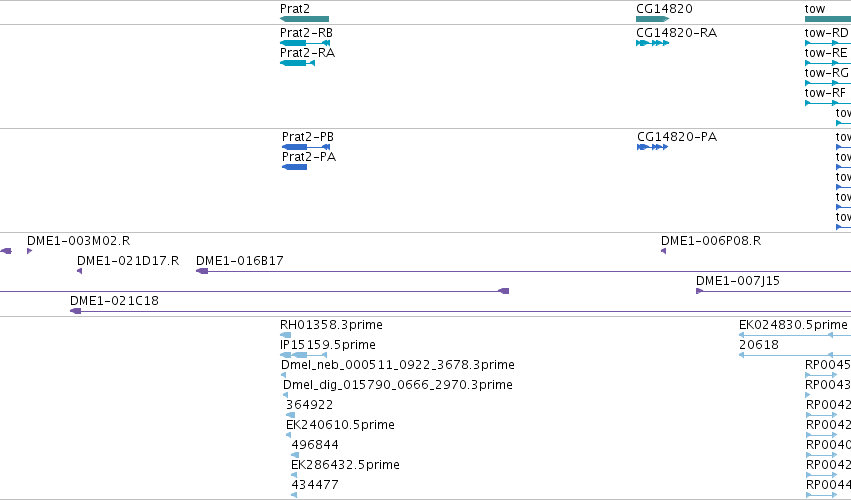This screenshot has width=851, height=500.
Task: Select the blue Prat2-PA CDS glyph
Action: [x=295, y=167]
